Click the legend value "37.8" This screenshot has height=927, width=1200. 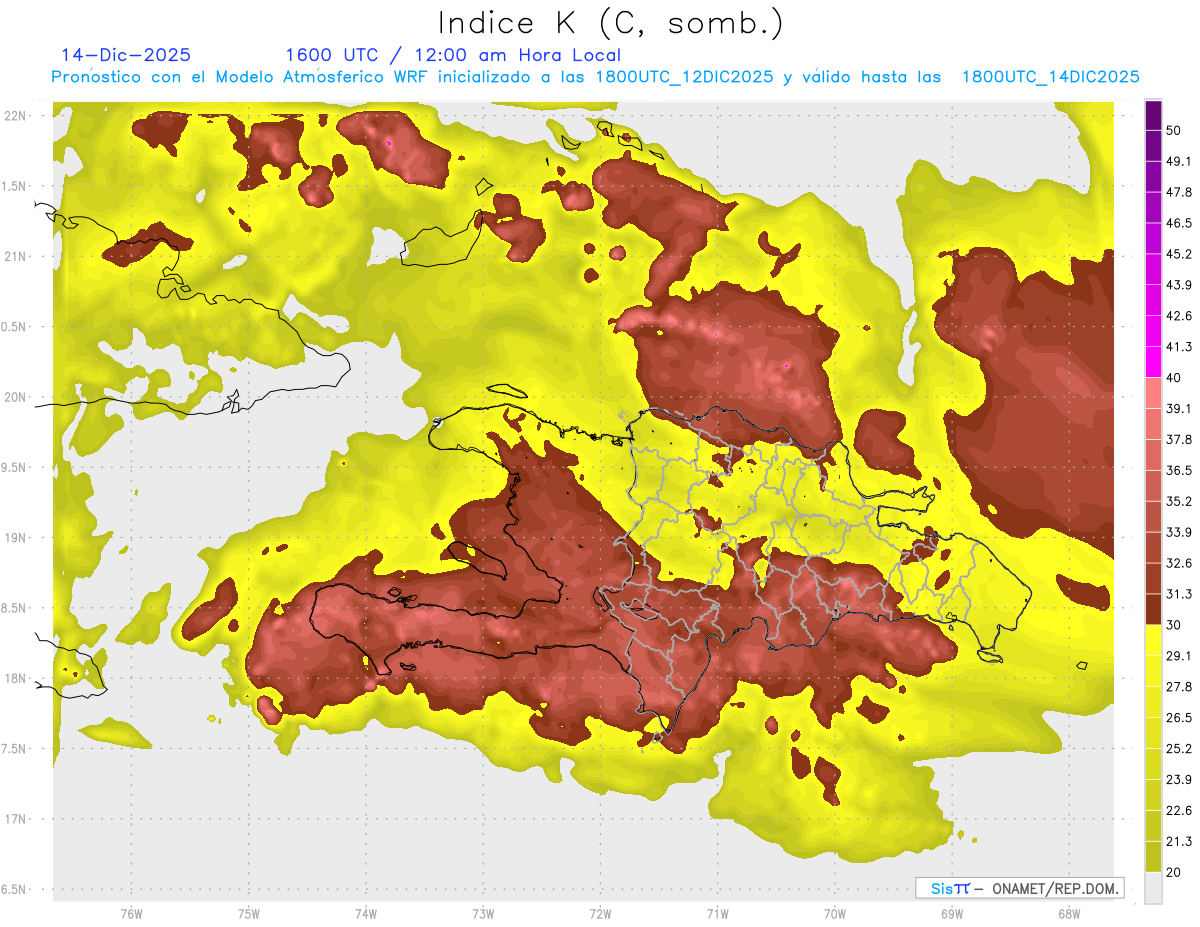coord(1178,440)
